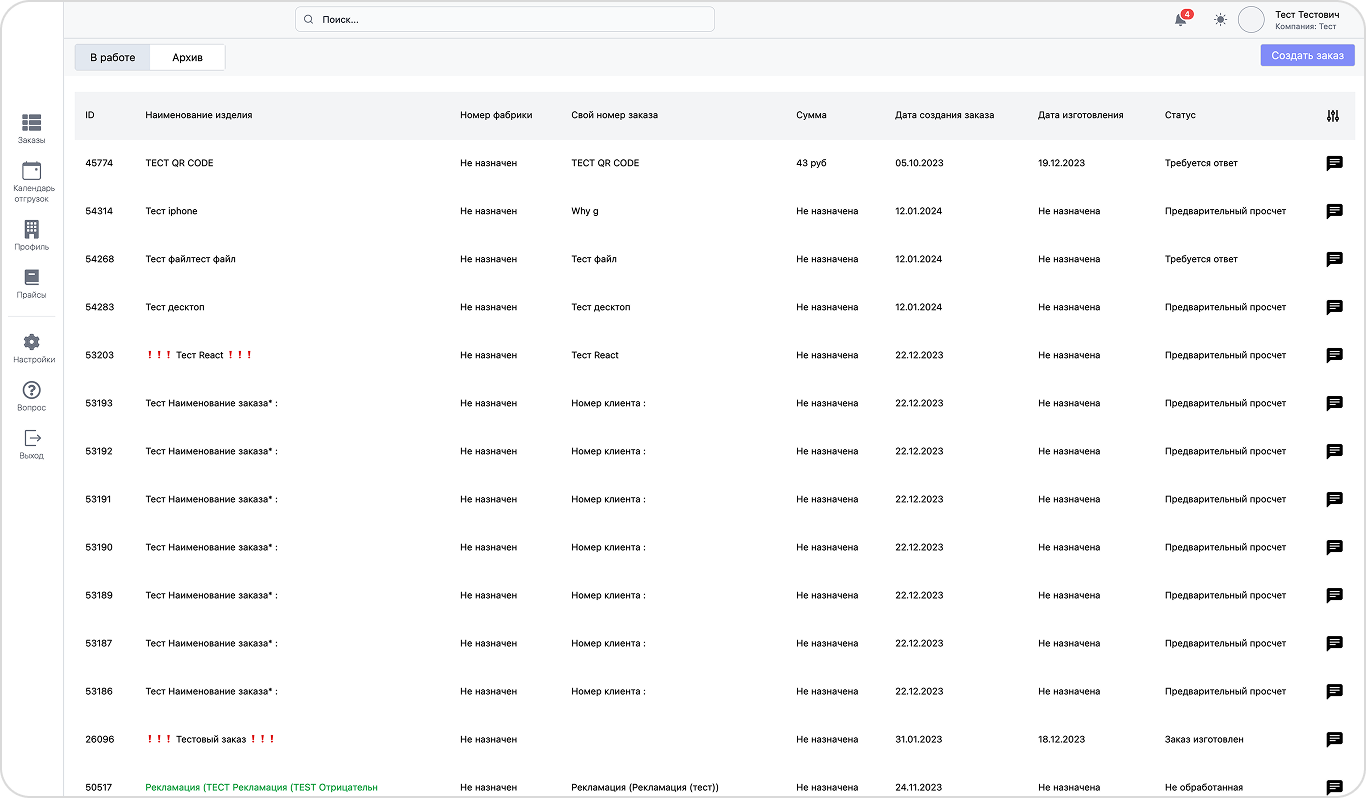Open order named Тест iphone
Viewport: 1366px width, 798px height.
pyautogui.click(x=171, y=211)
